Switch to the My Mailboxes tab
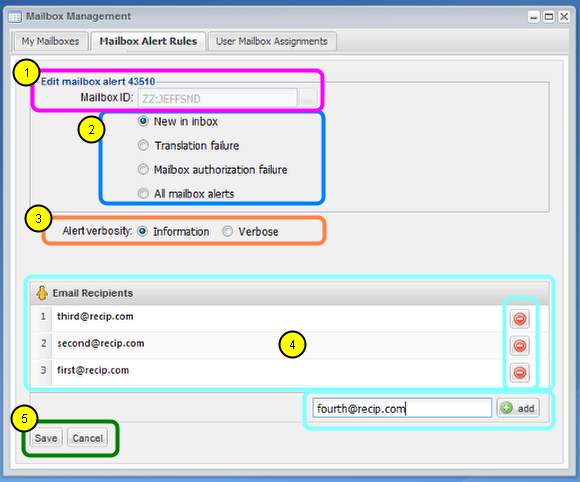 tap(51, 41)
